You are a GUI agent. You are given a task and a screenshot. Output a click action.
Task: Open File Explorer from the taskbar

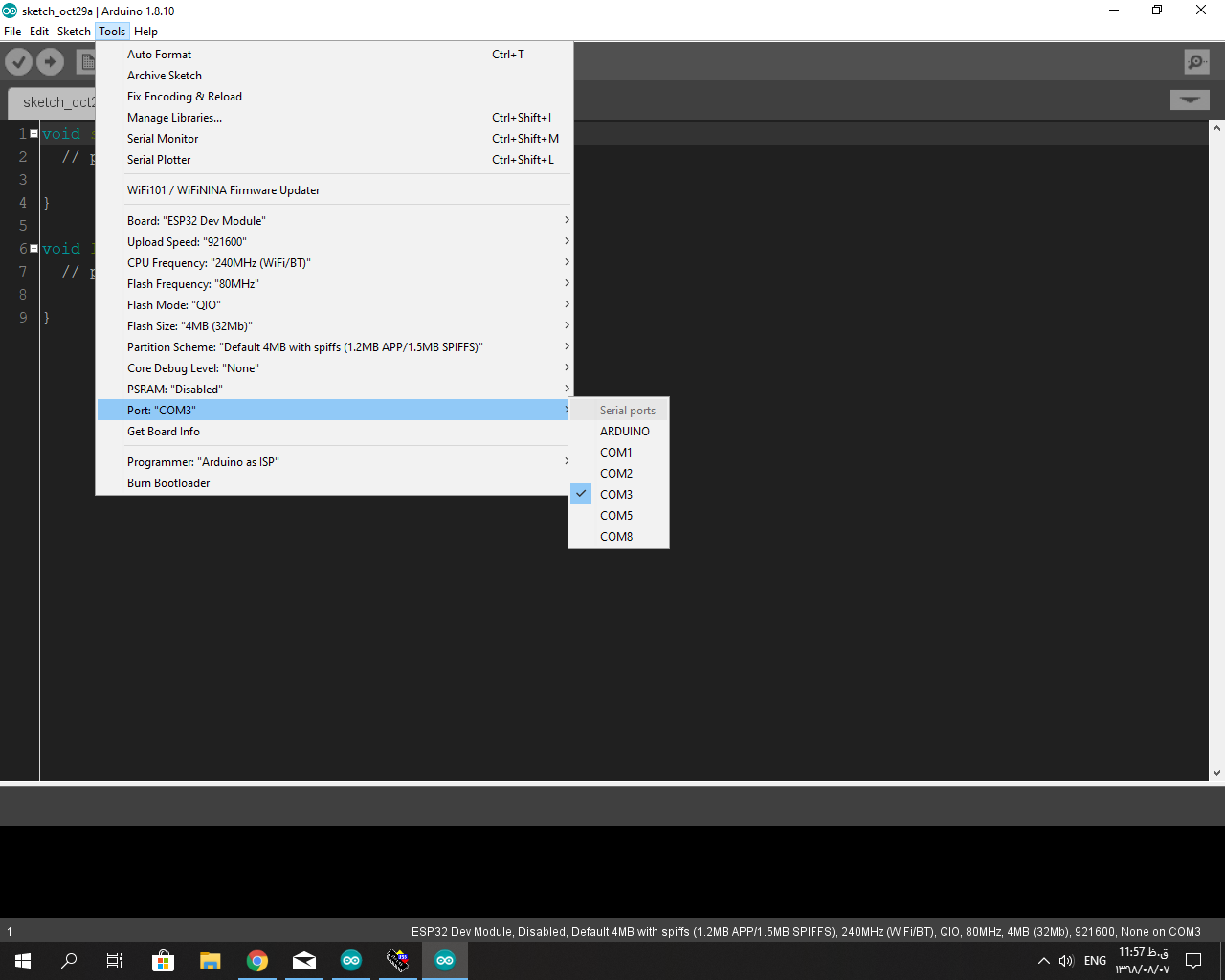pyautogui.click(x=211, y=961)
